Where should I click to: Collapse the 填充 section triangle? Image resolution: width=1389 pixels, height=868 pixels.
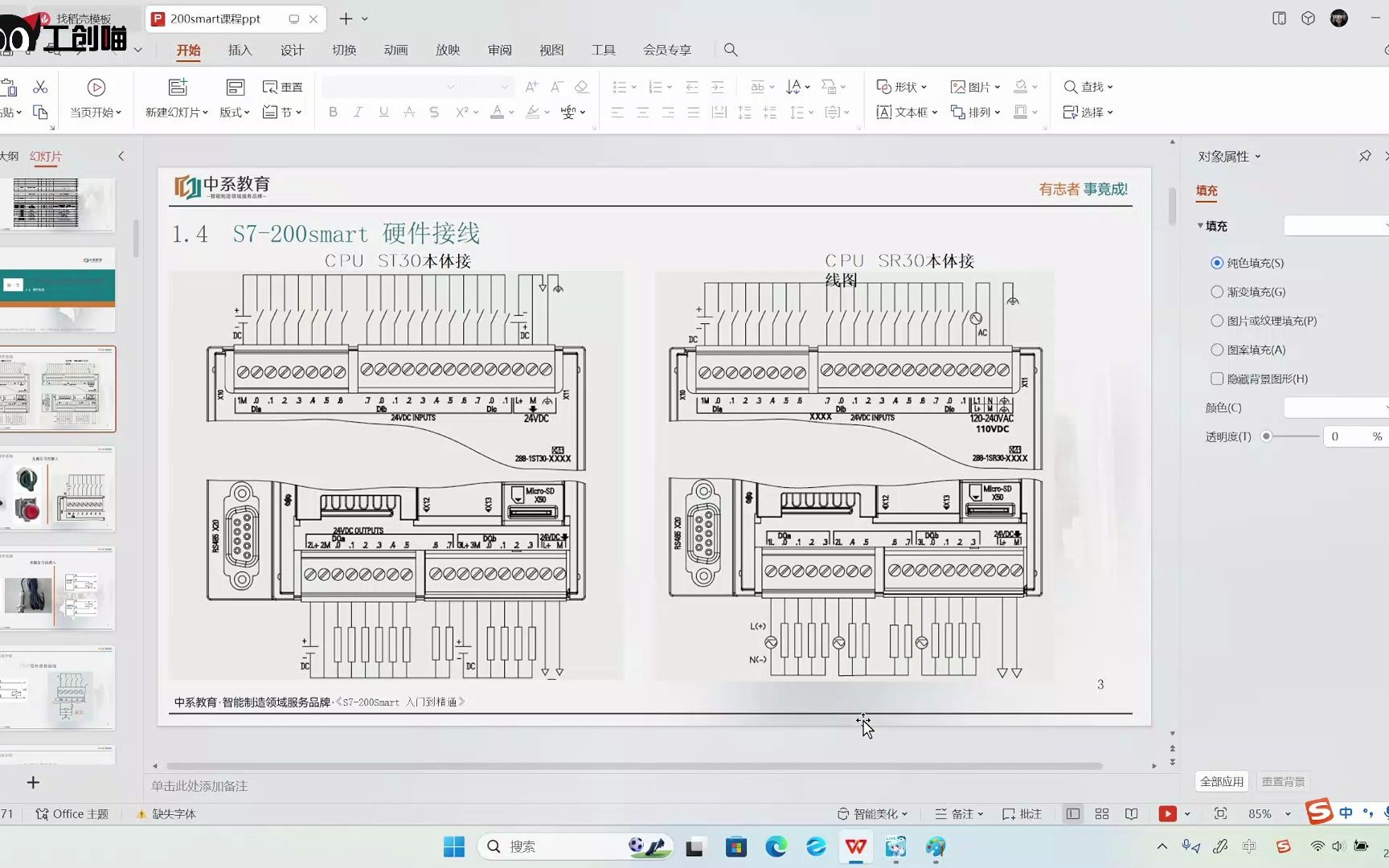click(1200, 226)
